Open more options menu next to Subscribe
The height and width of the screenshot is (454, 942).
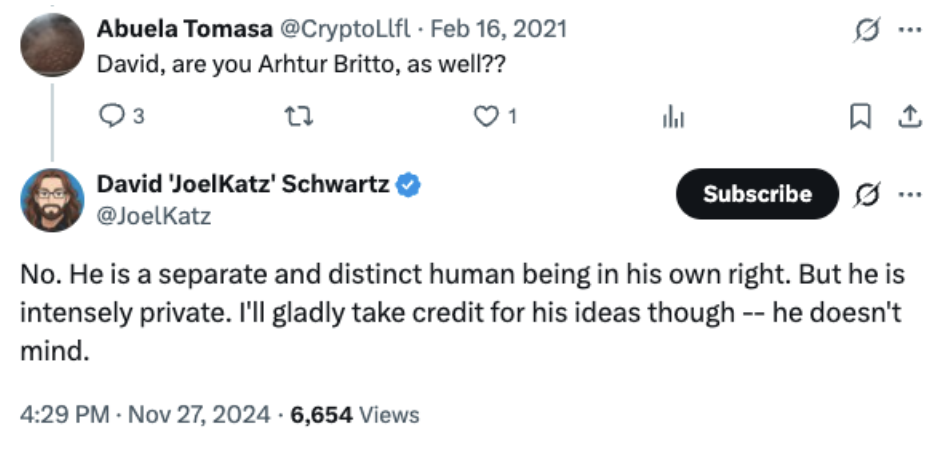click(x=908, y=193)
